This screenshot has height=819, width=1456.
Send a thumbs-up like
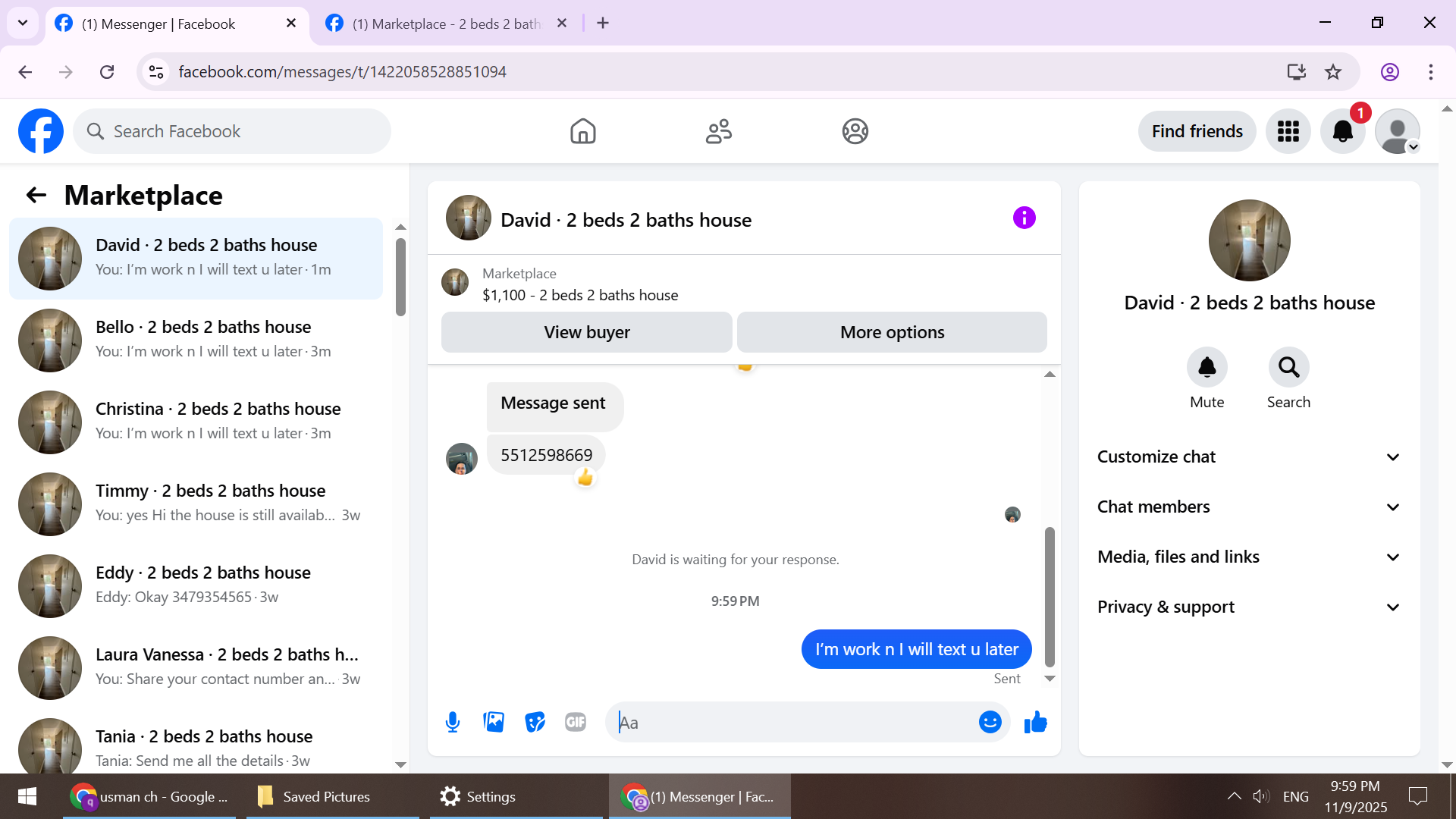(x=1035, y=722)
